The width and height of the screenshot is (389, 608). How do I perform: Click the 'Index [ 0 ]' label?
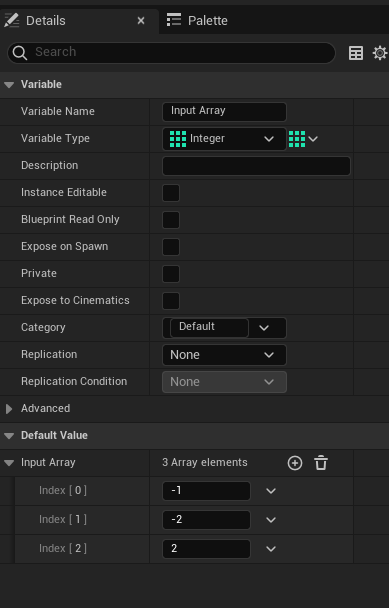[x=63, y=491]
